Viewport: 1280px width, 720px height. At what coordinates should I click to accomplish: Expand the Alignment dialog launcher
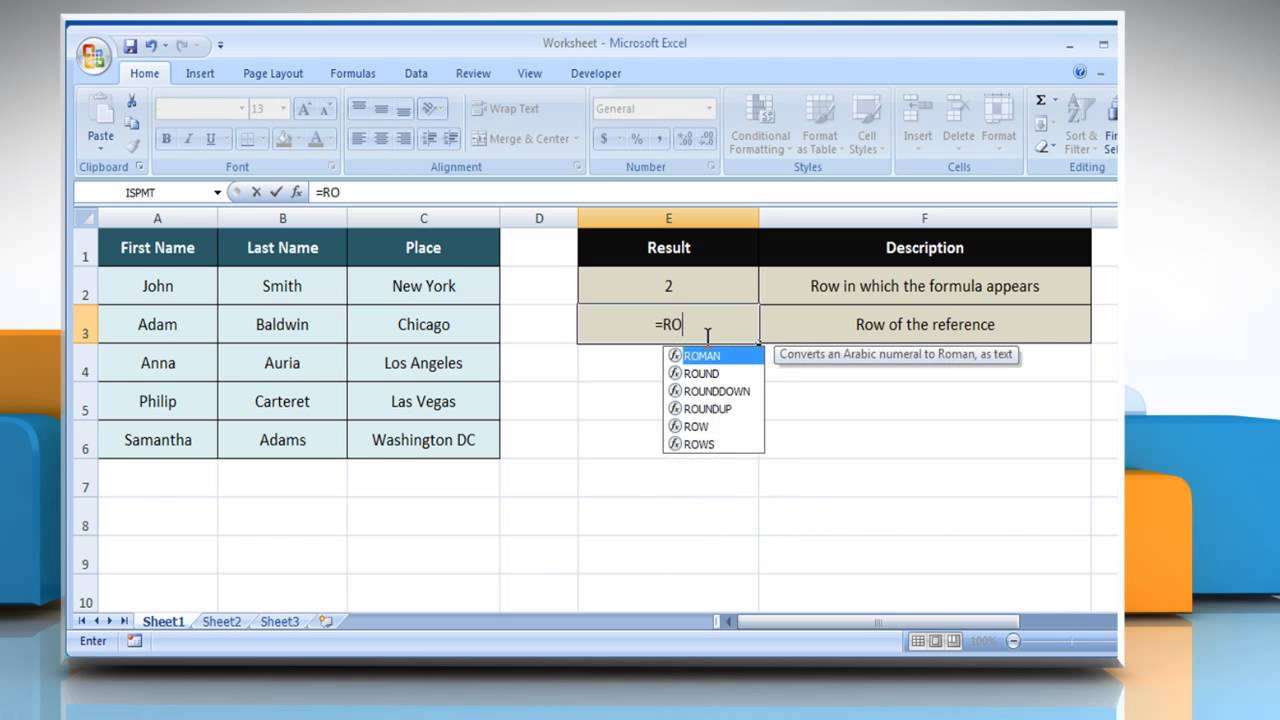click(x=577, y=167)
